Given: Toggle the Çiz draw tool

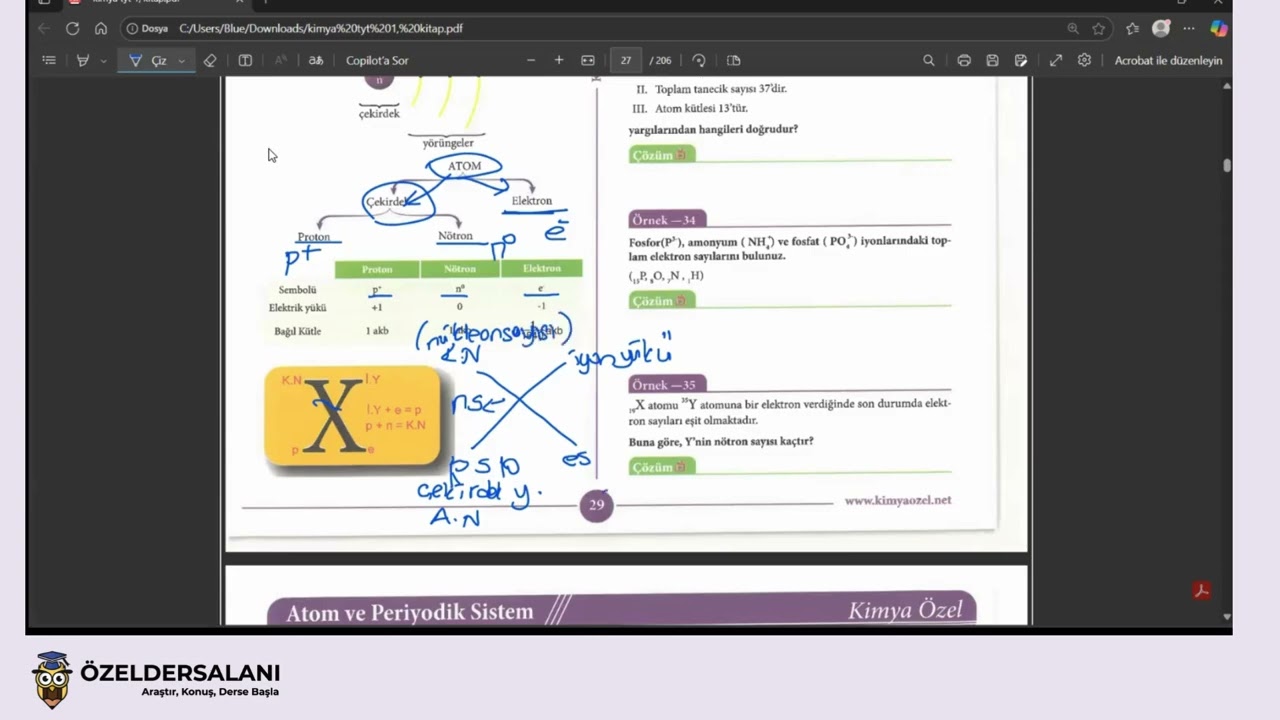Looking at the screenshot, I should point(148,60).
